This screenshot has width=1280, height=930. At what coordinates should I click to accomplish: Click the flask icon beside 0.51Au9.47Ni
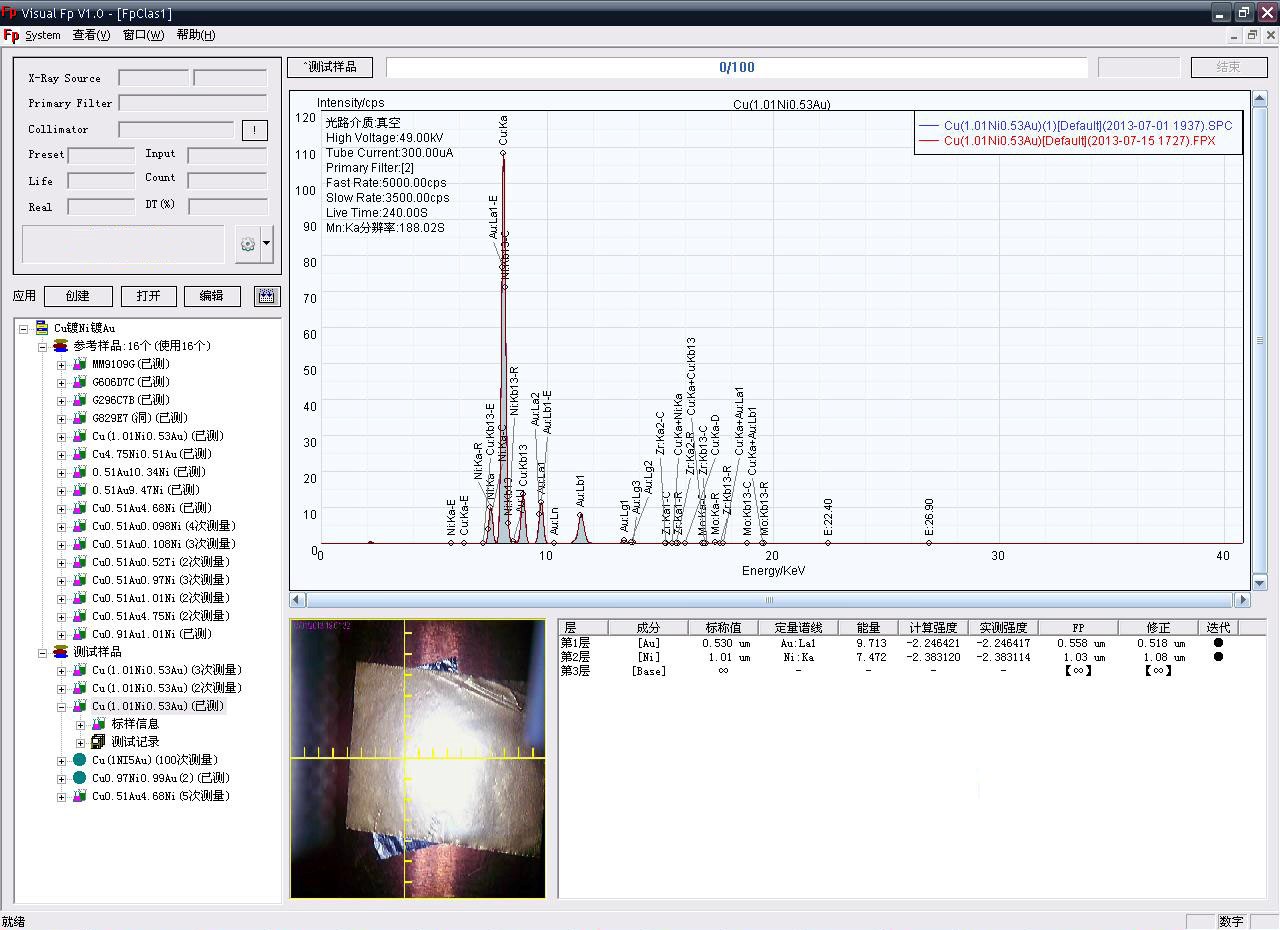(80, 490)
